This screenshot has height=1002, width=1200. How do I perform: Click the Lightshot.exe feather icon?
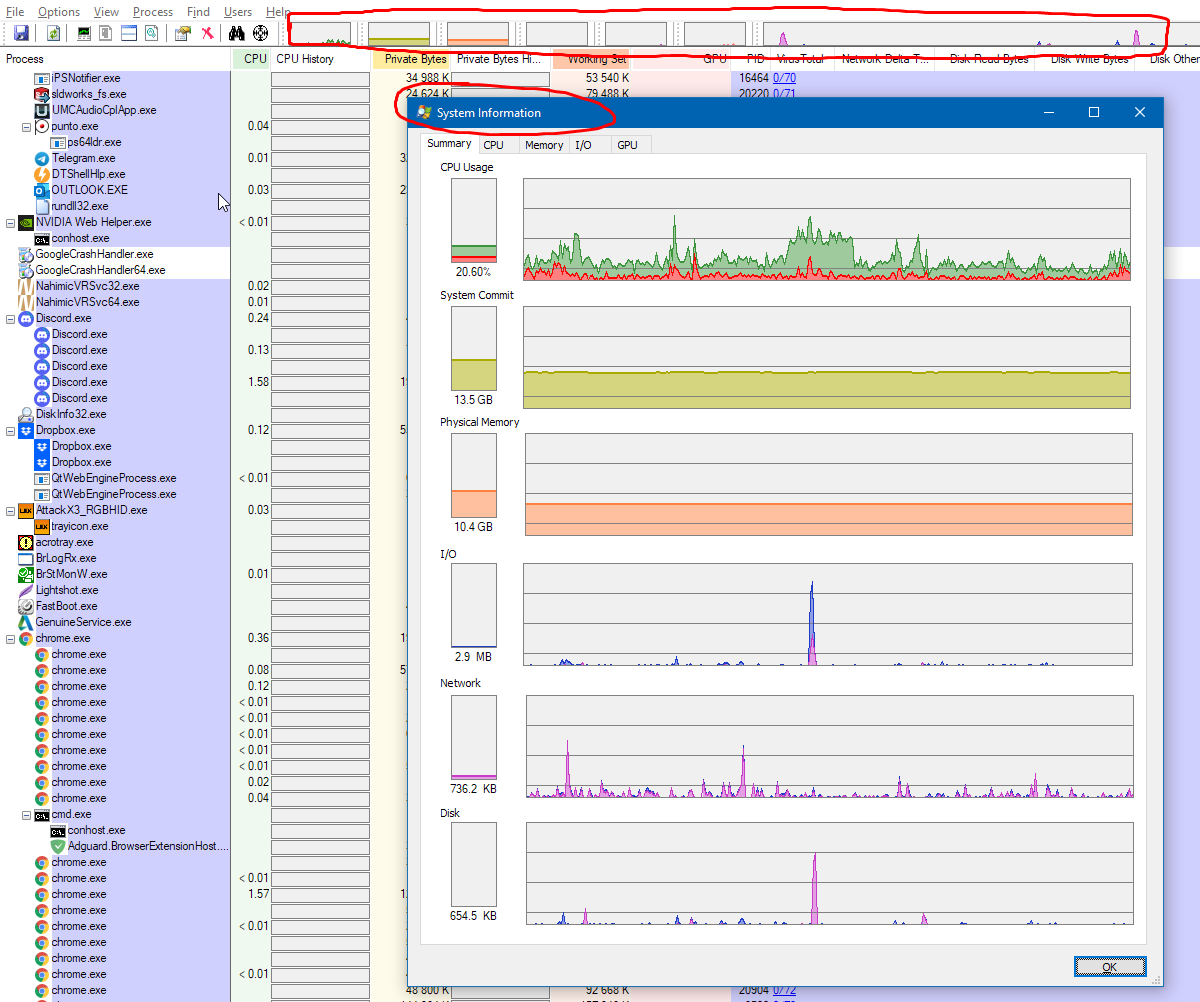(x=26, y=590)
